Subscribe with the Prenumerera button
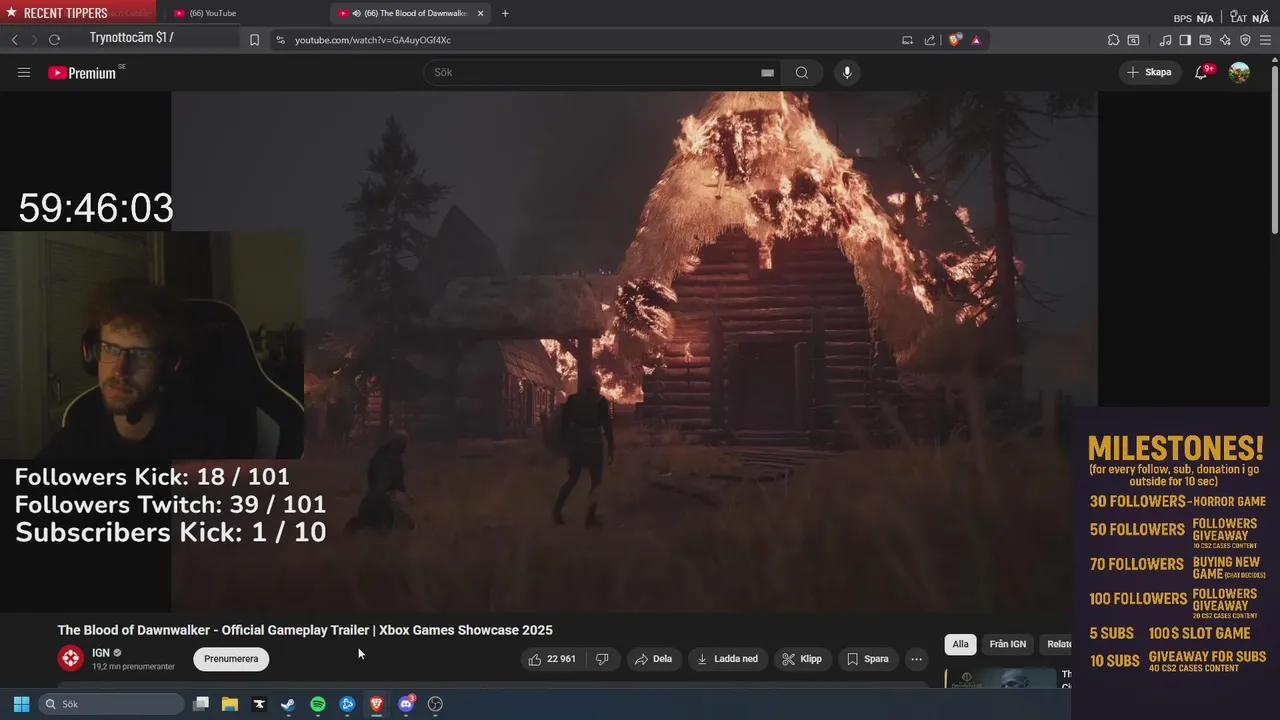 231,659
